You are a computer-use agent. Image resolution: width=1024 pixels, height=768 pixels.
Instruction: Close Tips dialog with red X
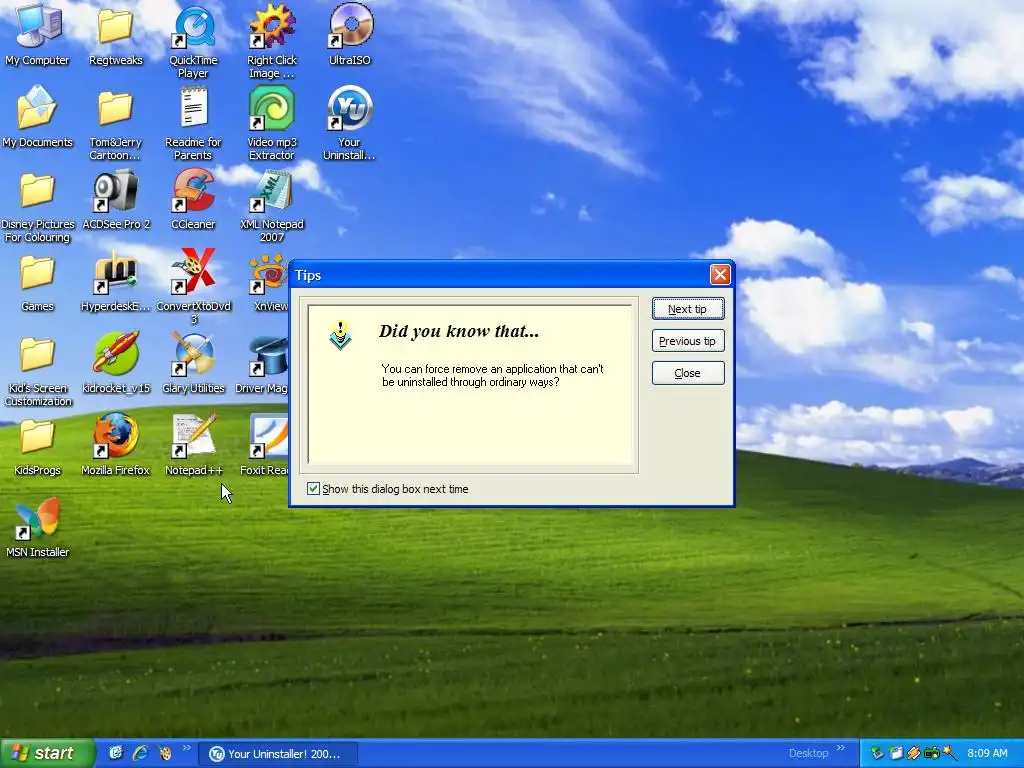(x=720, y=275)
